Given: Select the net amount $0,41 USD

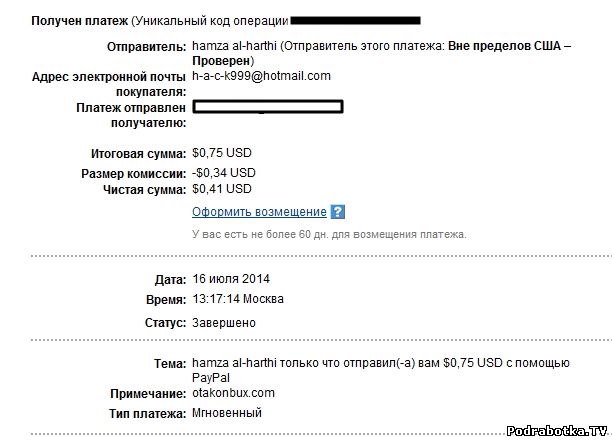Looking at the screenshot, I should 222,189.
